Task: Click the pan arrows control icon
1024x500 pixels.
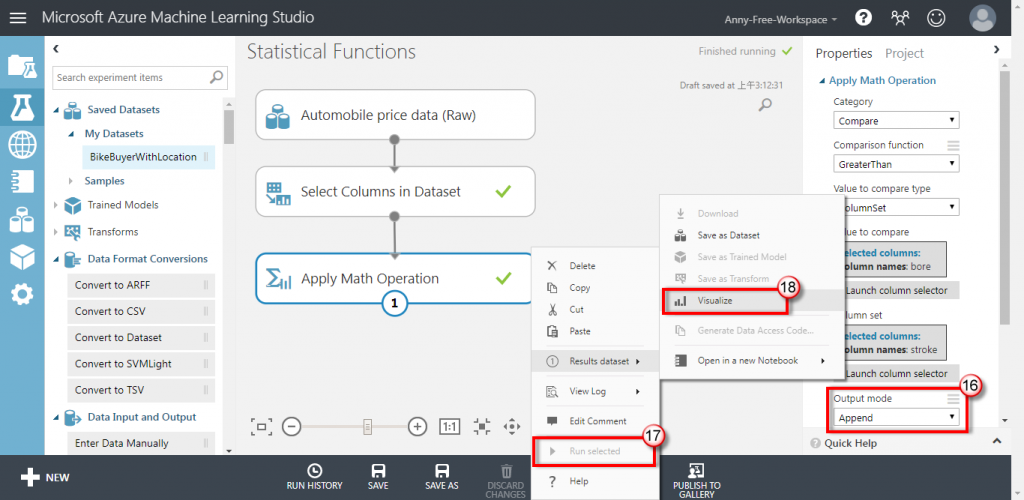Action: tap(512, 427)
